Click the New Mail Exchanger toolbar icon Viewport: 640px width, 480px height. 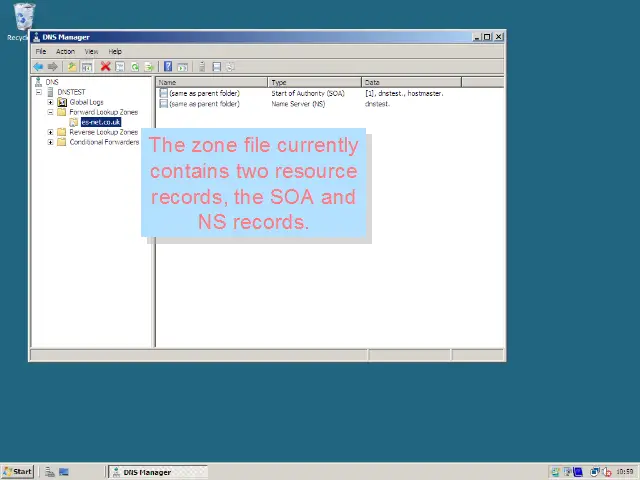(230, 67)
